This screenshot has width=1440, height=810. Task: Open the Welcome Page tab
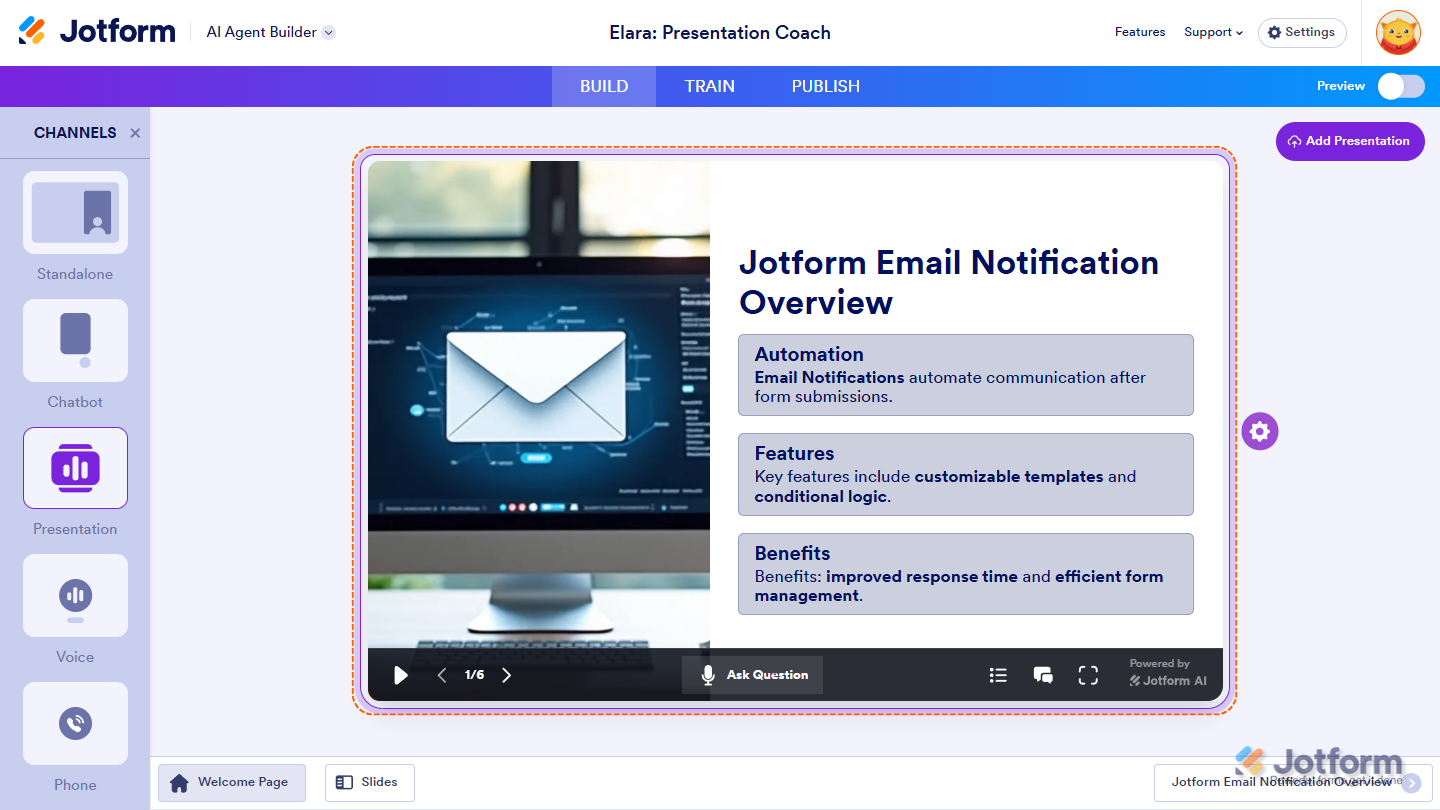point(232,783)
